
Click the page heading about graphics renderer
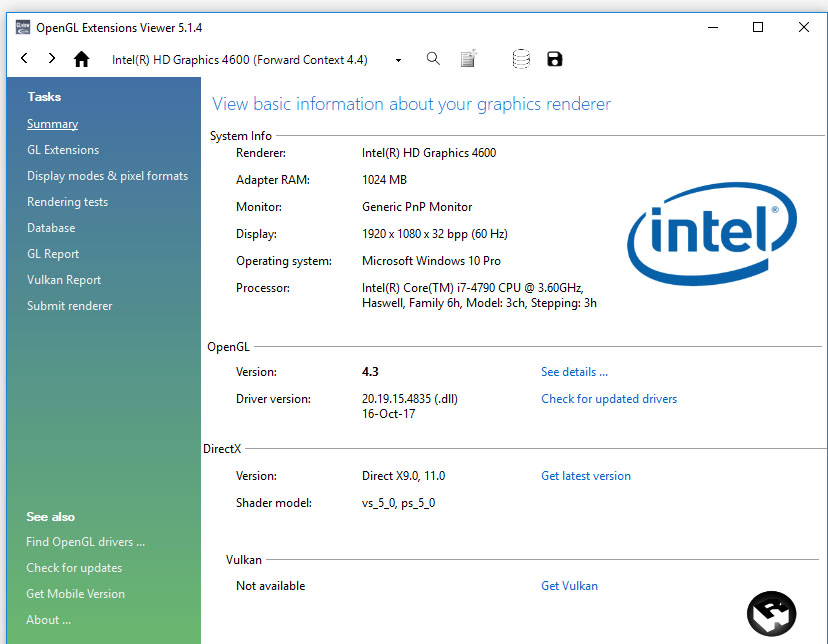(x=411, y=104)
